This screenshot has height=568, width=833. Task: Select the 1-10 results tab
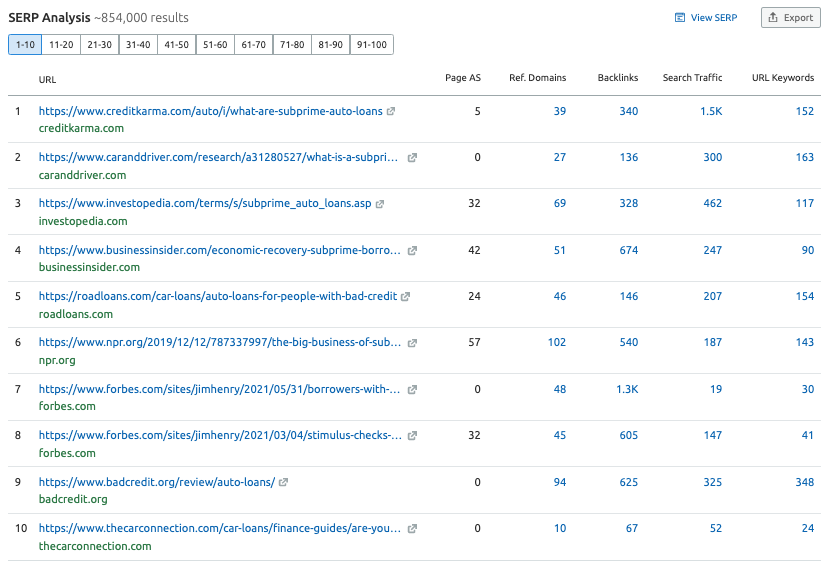click(25, 45)
